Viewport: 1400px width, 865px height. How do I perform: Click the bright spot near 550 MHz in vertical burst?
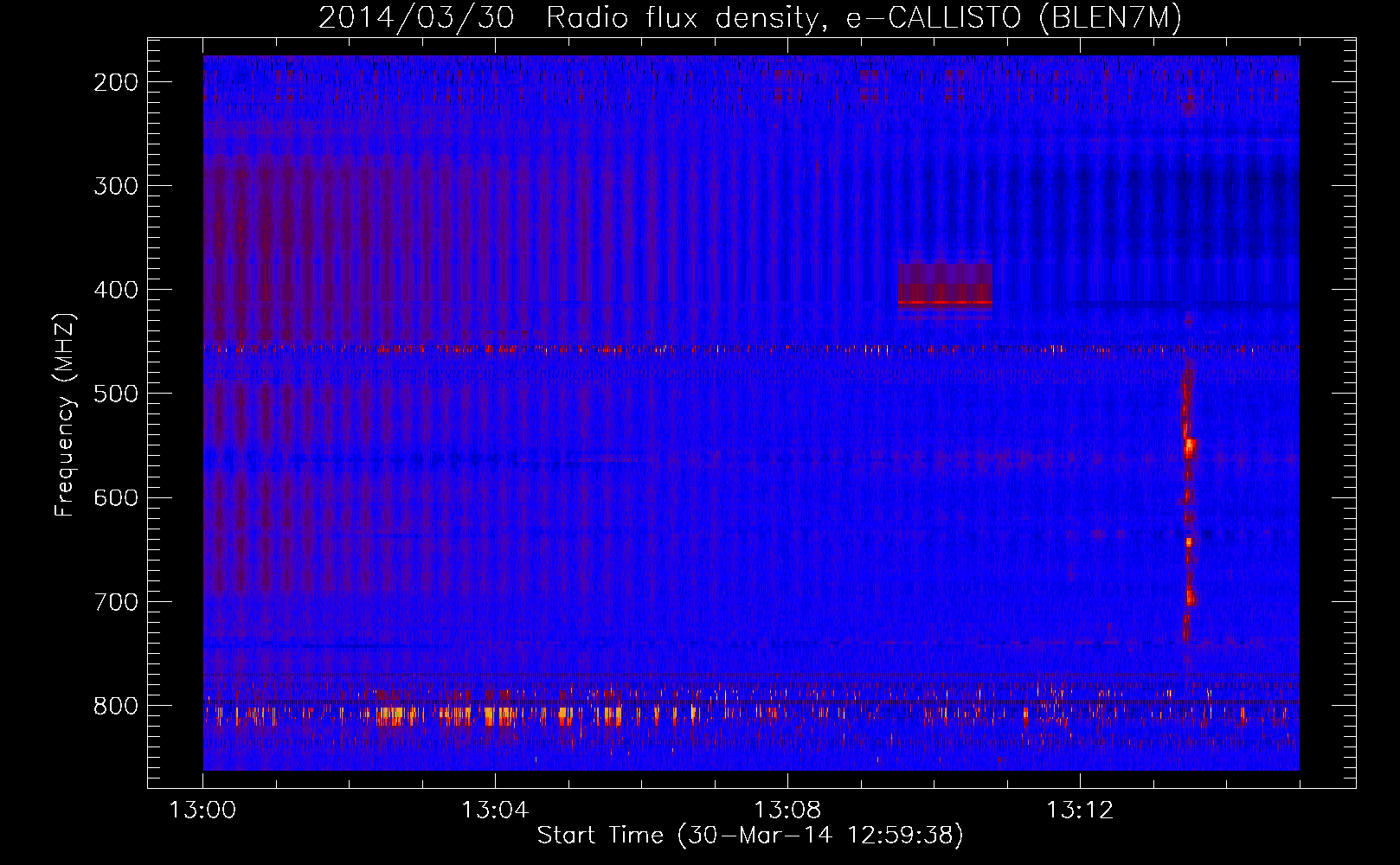[x=1190, y=447]
